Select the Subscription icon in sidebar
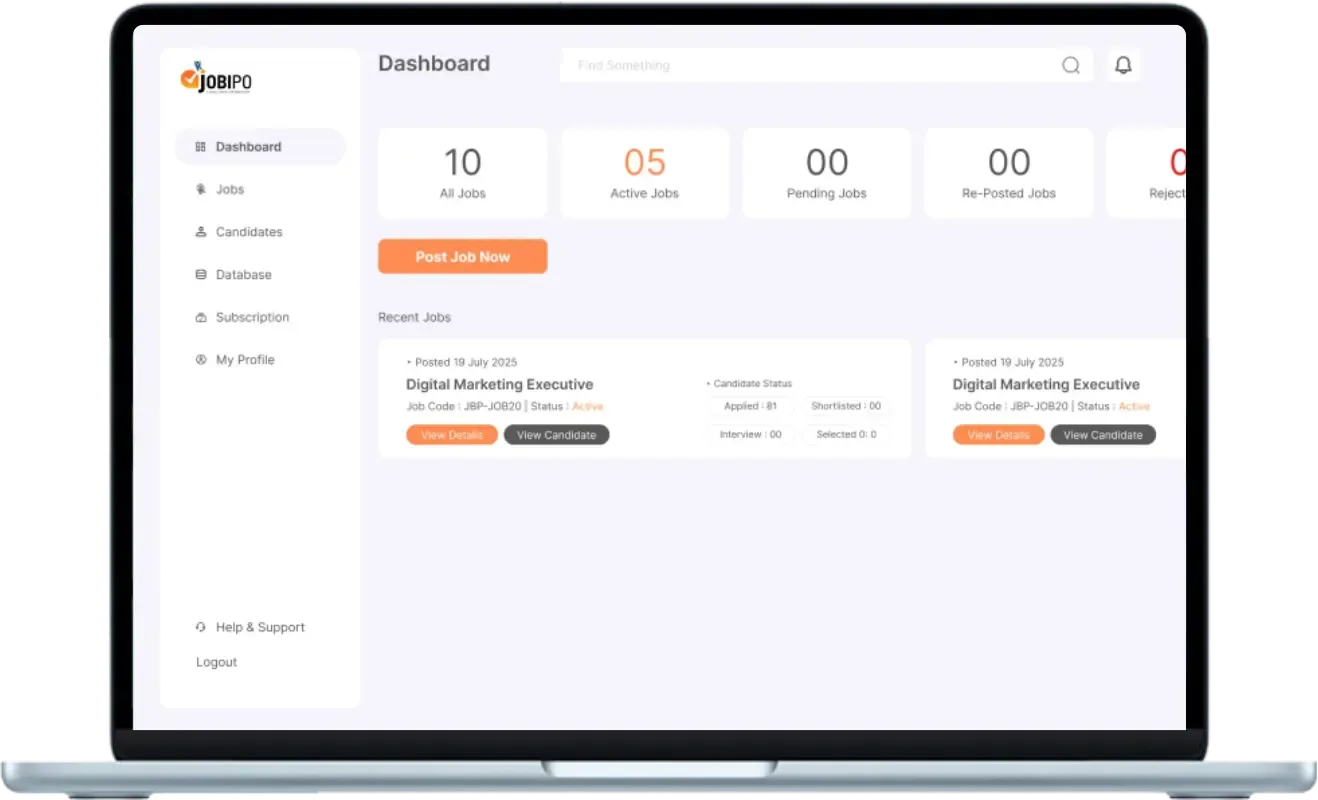The width and height of the screenshot is (1318, 800). coord(199,317)
